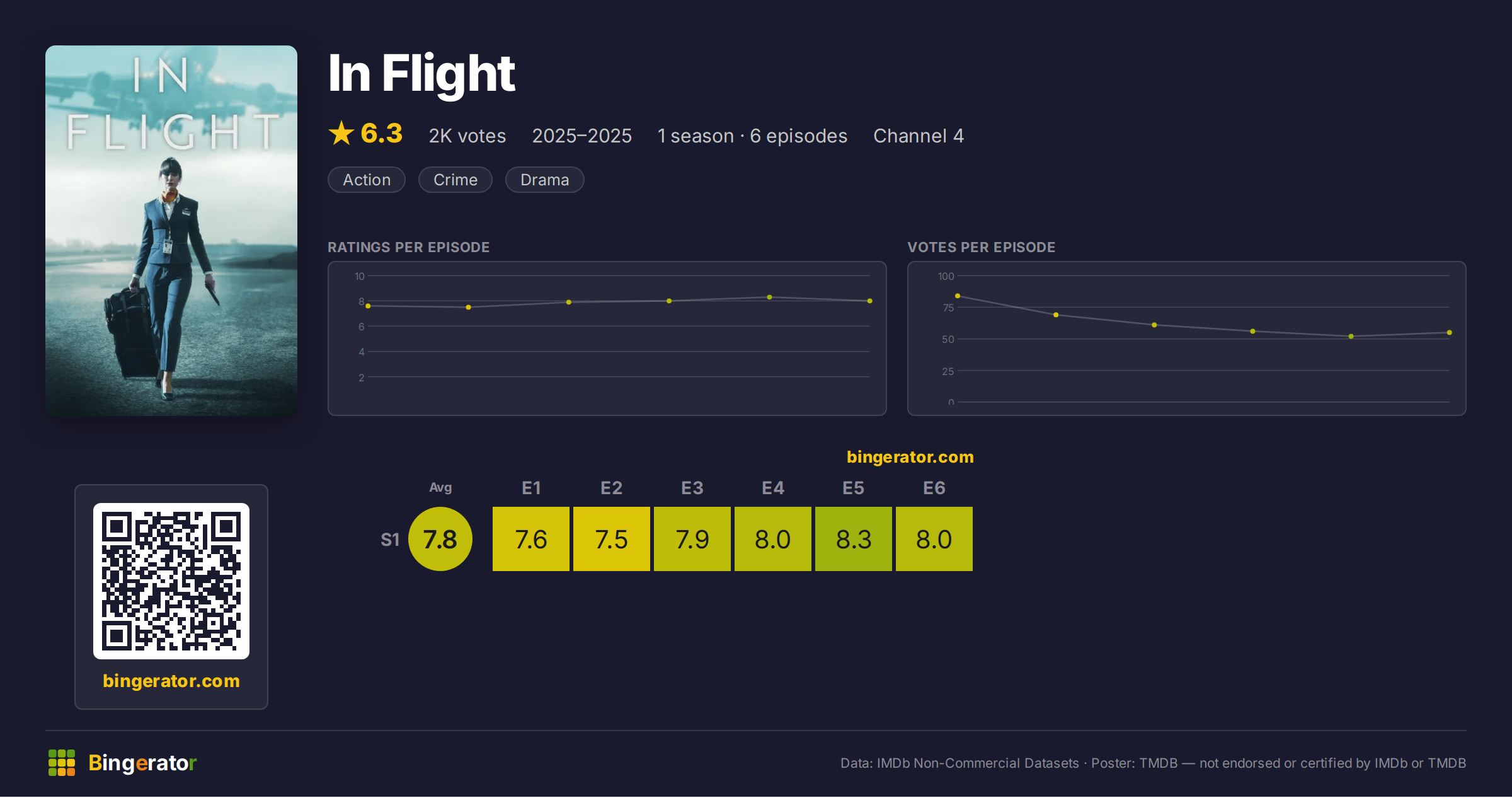Viewport: 1512px width, 798px height.
Task: Click the QR code image
Action: (171, 581)
